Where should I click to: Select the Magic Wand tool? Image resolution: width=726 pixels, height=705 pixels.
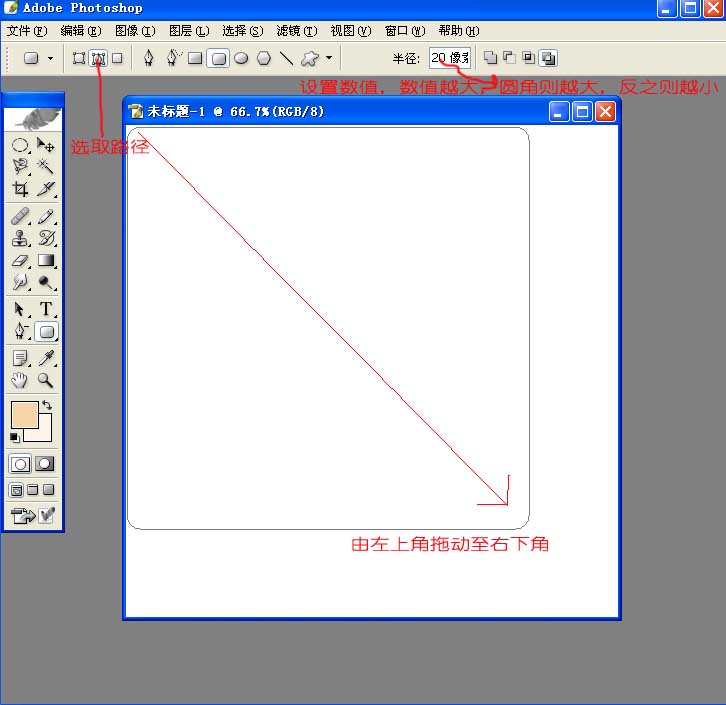tap(45, 166)
